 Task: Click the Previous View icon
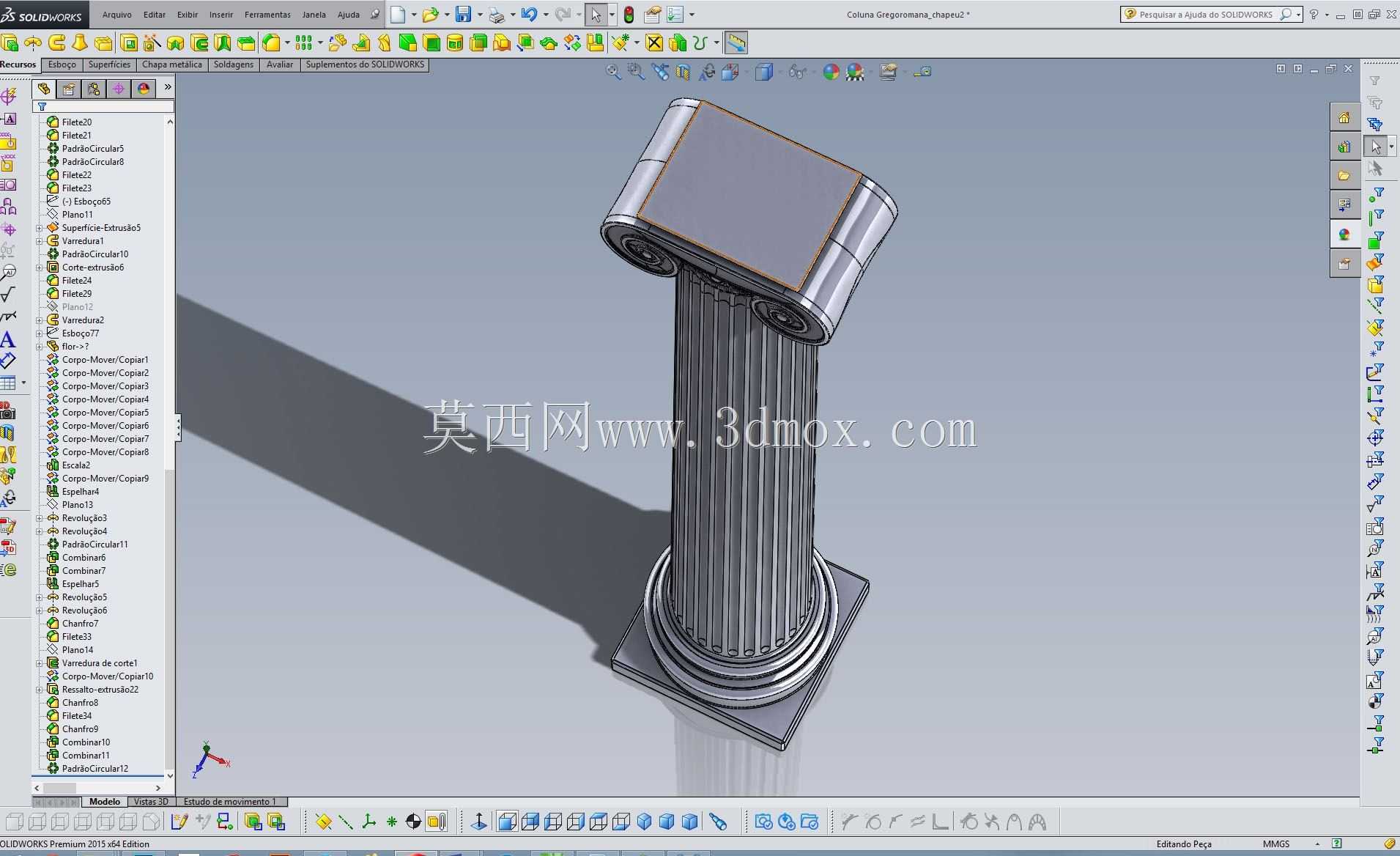pyautogui.click(x=660, y=71)
